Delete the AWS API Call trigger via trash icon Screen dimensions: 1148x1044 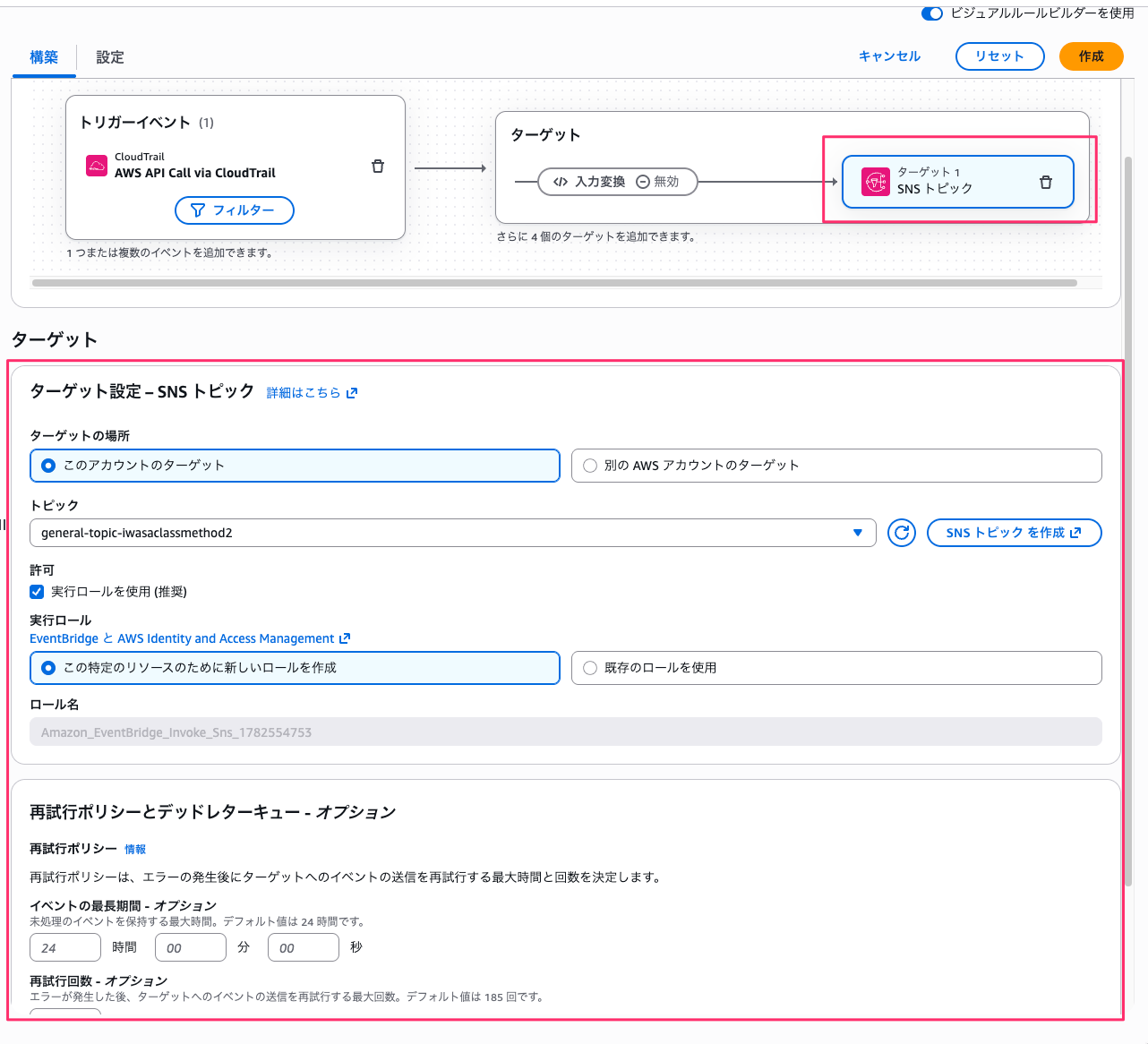377,166
